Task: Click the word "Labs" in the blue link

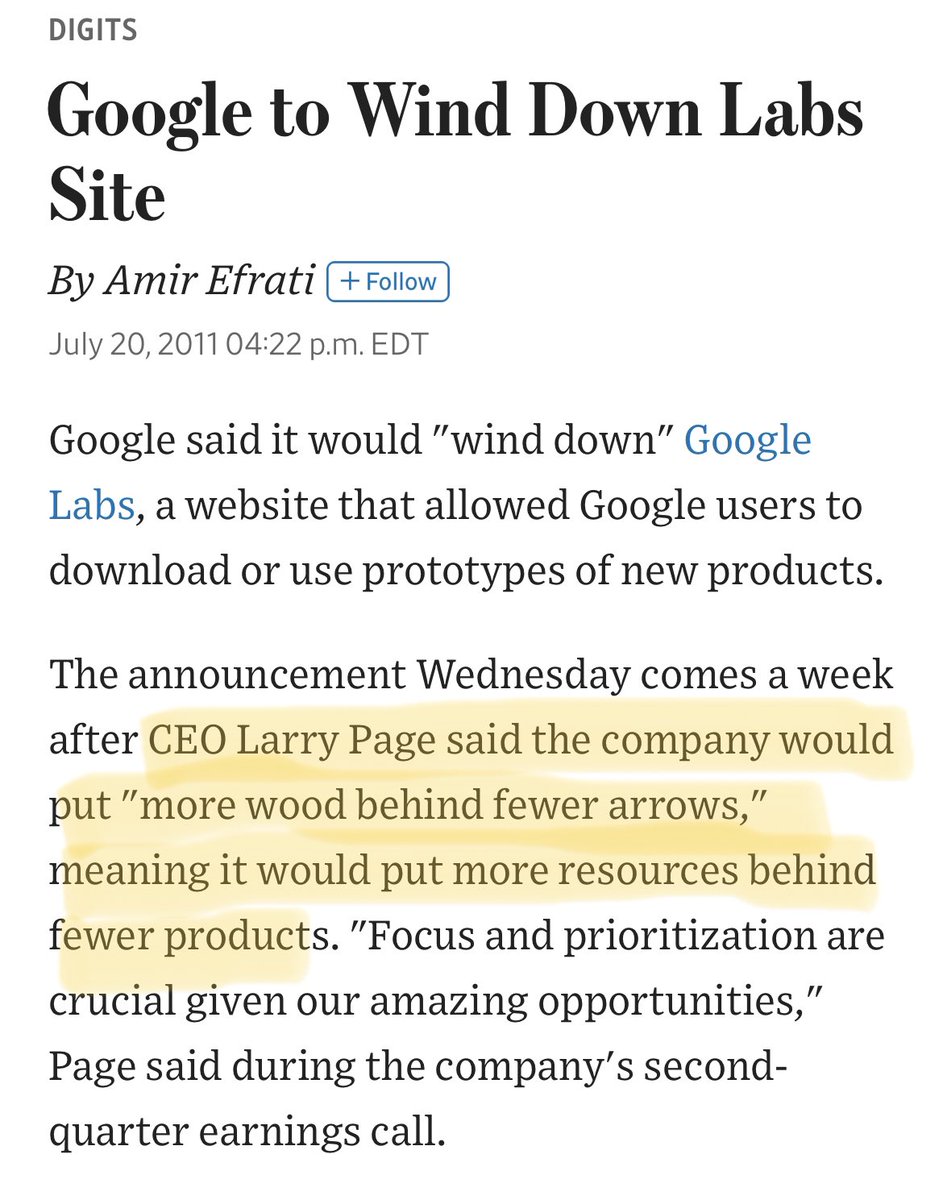Action: 92,505
